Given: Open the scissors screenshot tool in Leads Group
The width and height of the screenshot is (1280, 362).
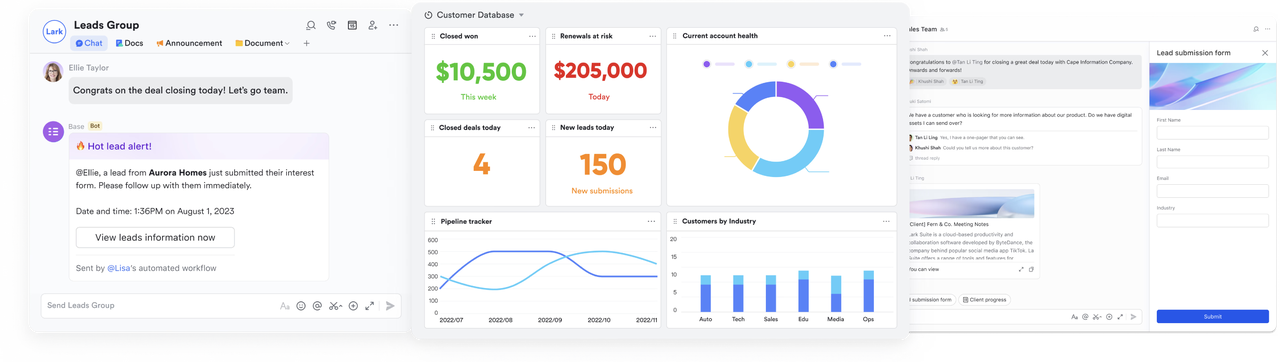Looking at the screenshot, I should [335, 306].
